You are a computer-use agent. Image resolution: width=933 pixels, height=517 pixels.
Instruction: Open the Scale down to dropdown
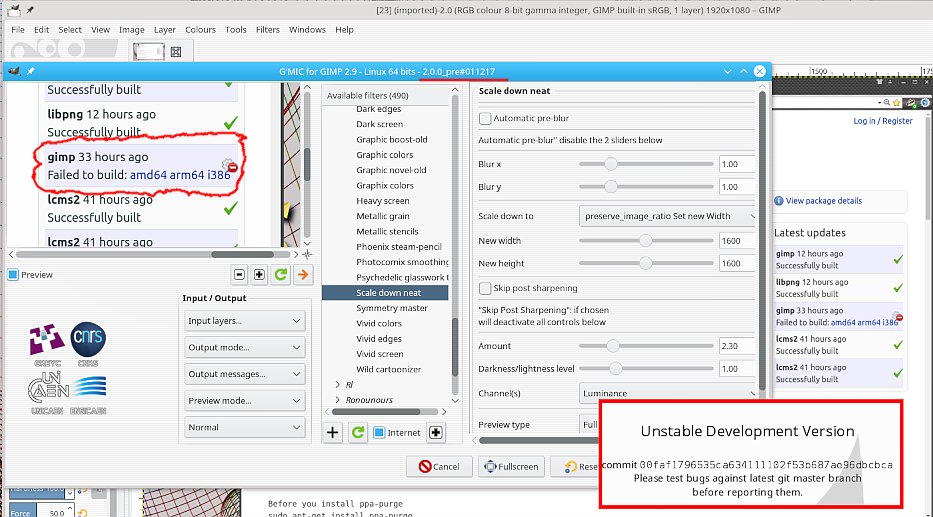click(668, 216)
